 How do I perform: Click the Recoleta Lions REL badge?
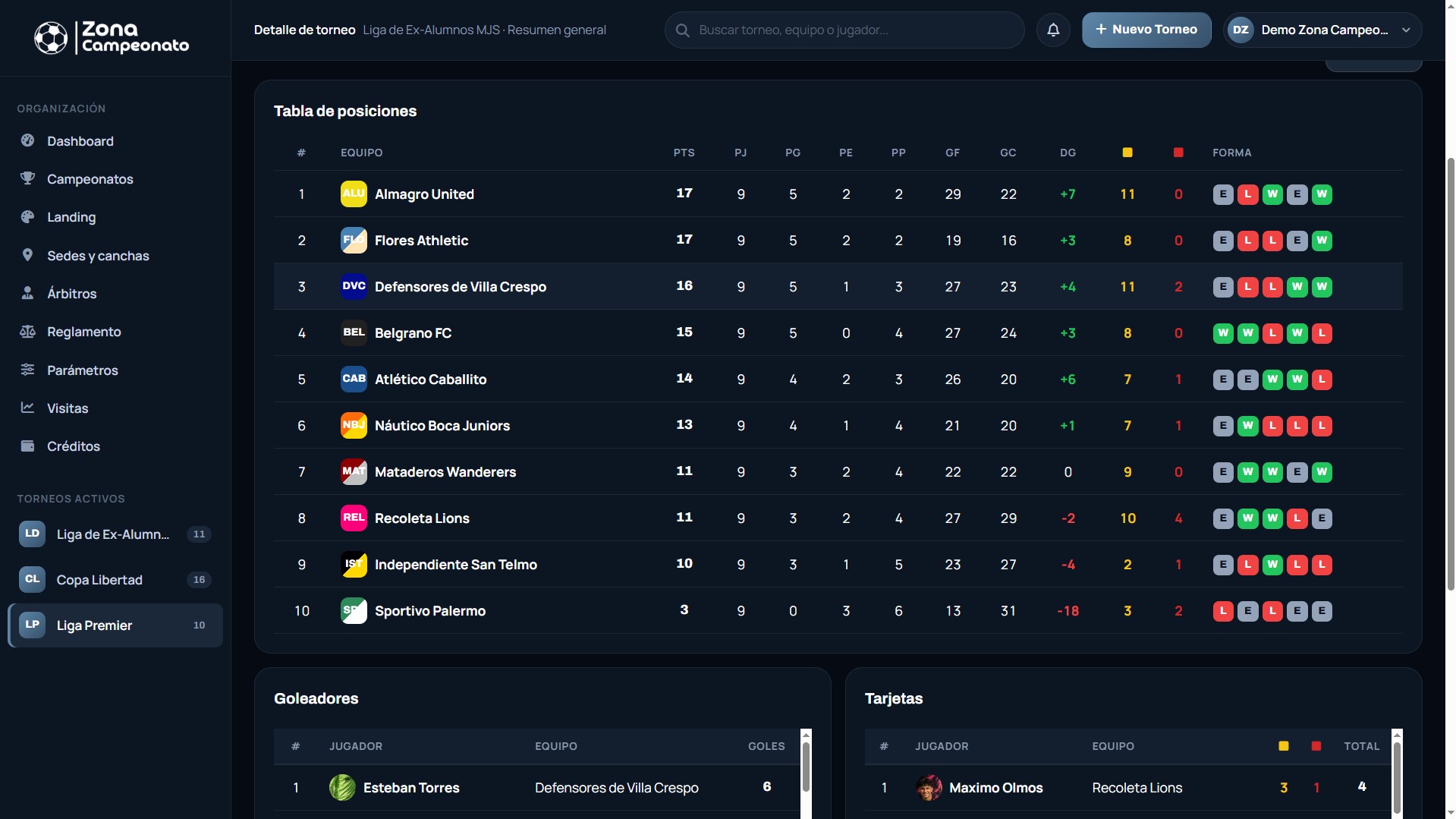coord(354,518)
